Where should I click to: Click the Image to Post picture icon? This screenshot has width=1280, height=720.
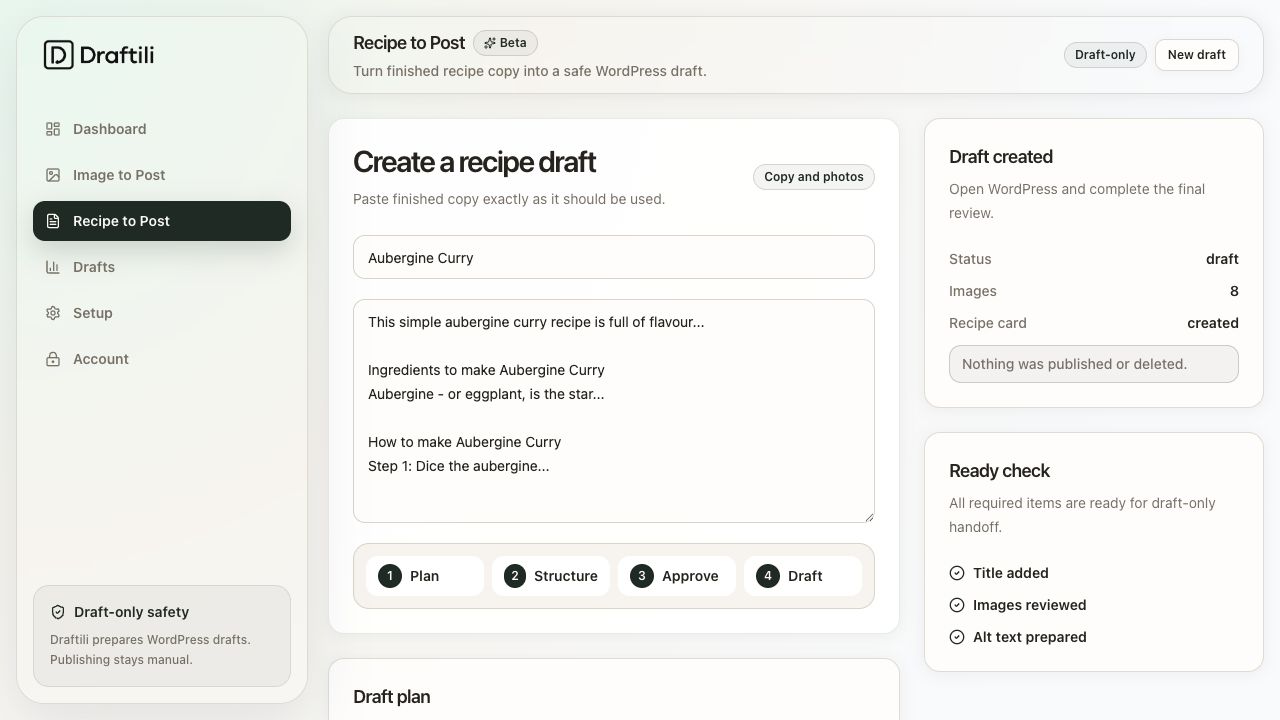click(53, 175)
